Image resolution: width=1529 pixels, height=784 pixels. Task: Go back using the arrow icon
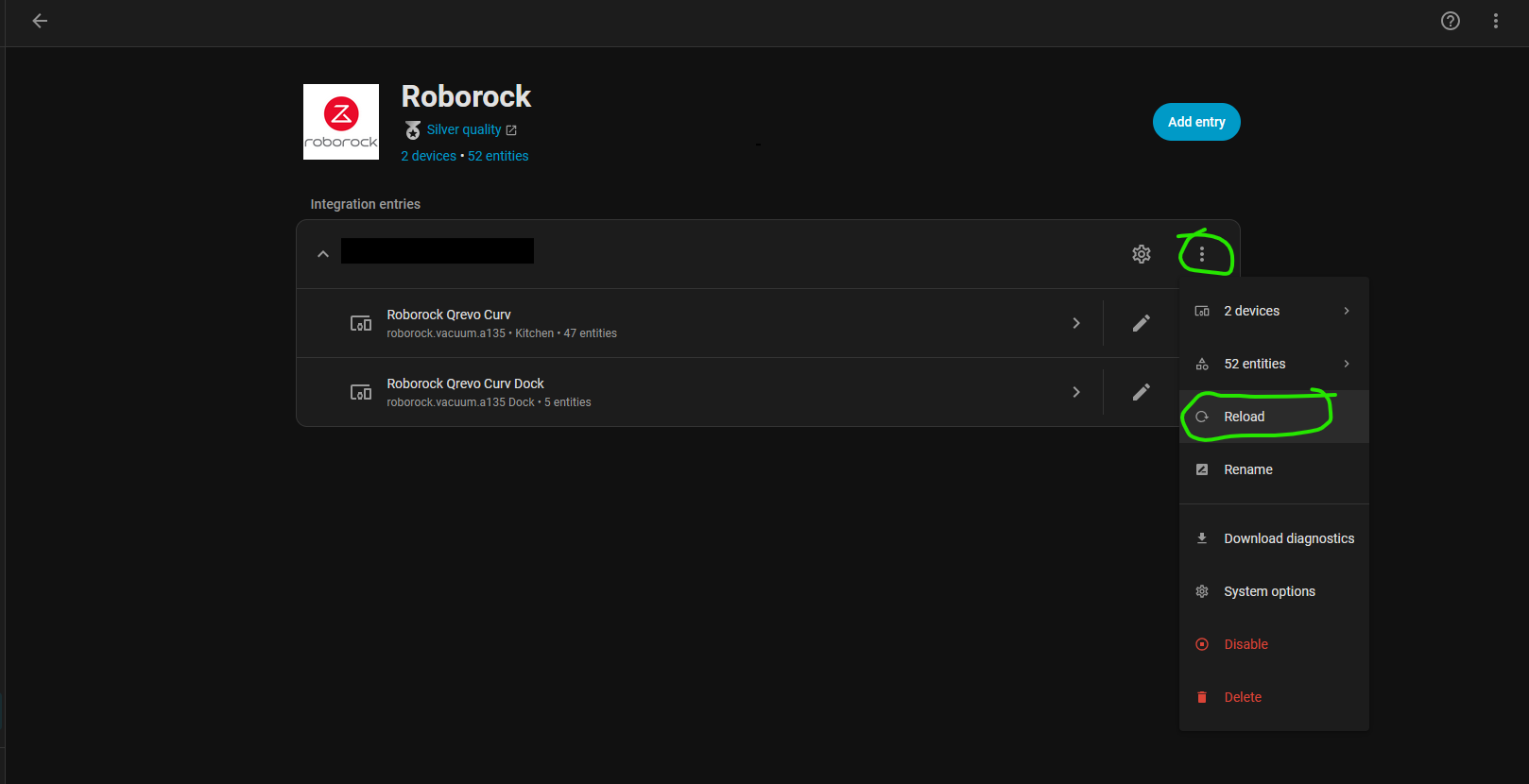[40, 21]
